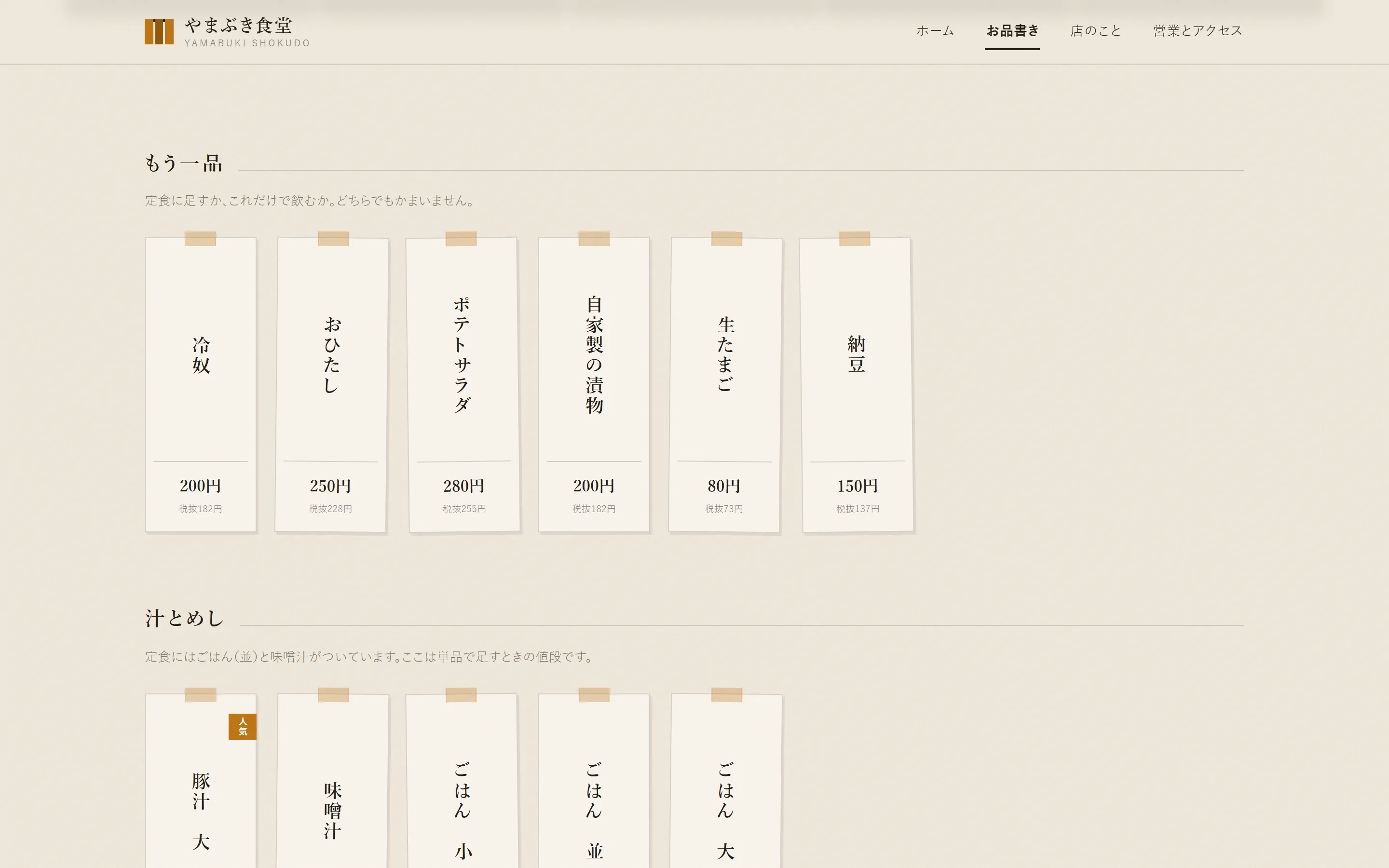
Task: Click the 自家製の漬物 menu card
Action: [x=594, y=385]
